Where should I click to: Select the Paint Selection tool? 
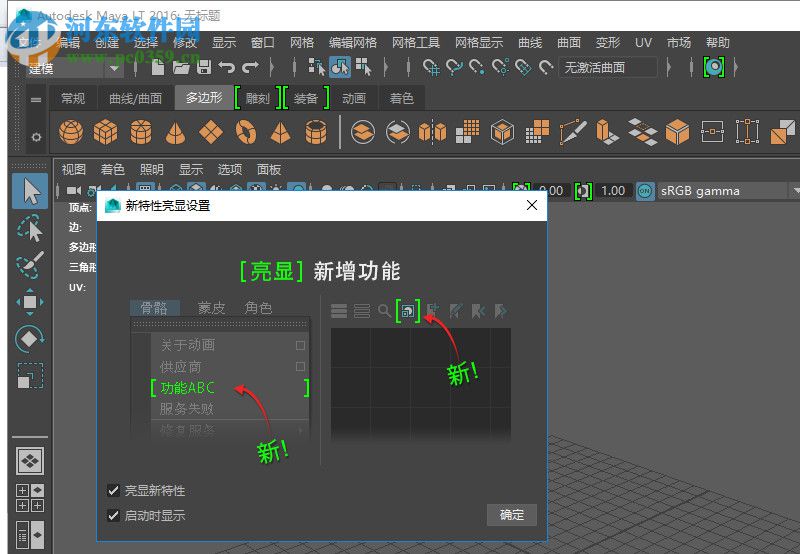click(30, 265)
